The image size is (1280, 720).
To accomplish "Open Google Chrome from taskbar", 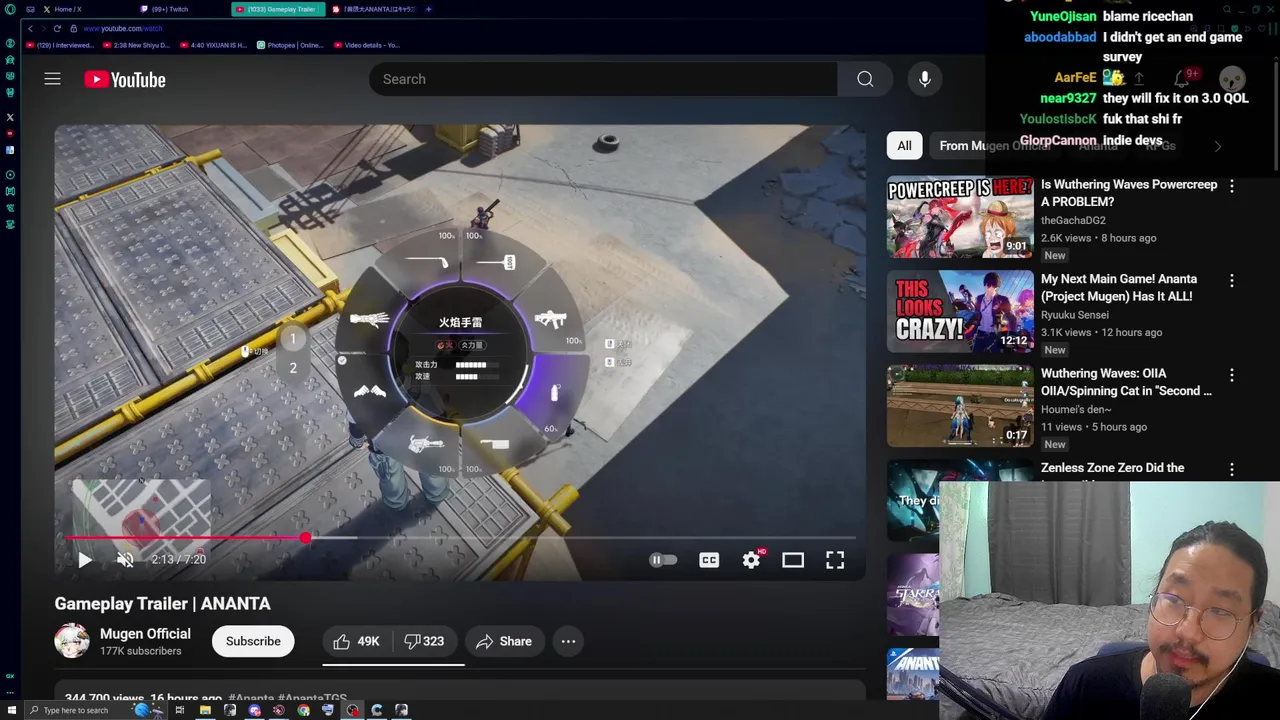I will click(x=303, y=710).
